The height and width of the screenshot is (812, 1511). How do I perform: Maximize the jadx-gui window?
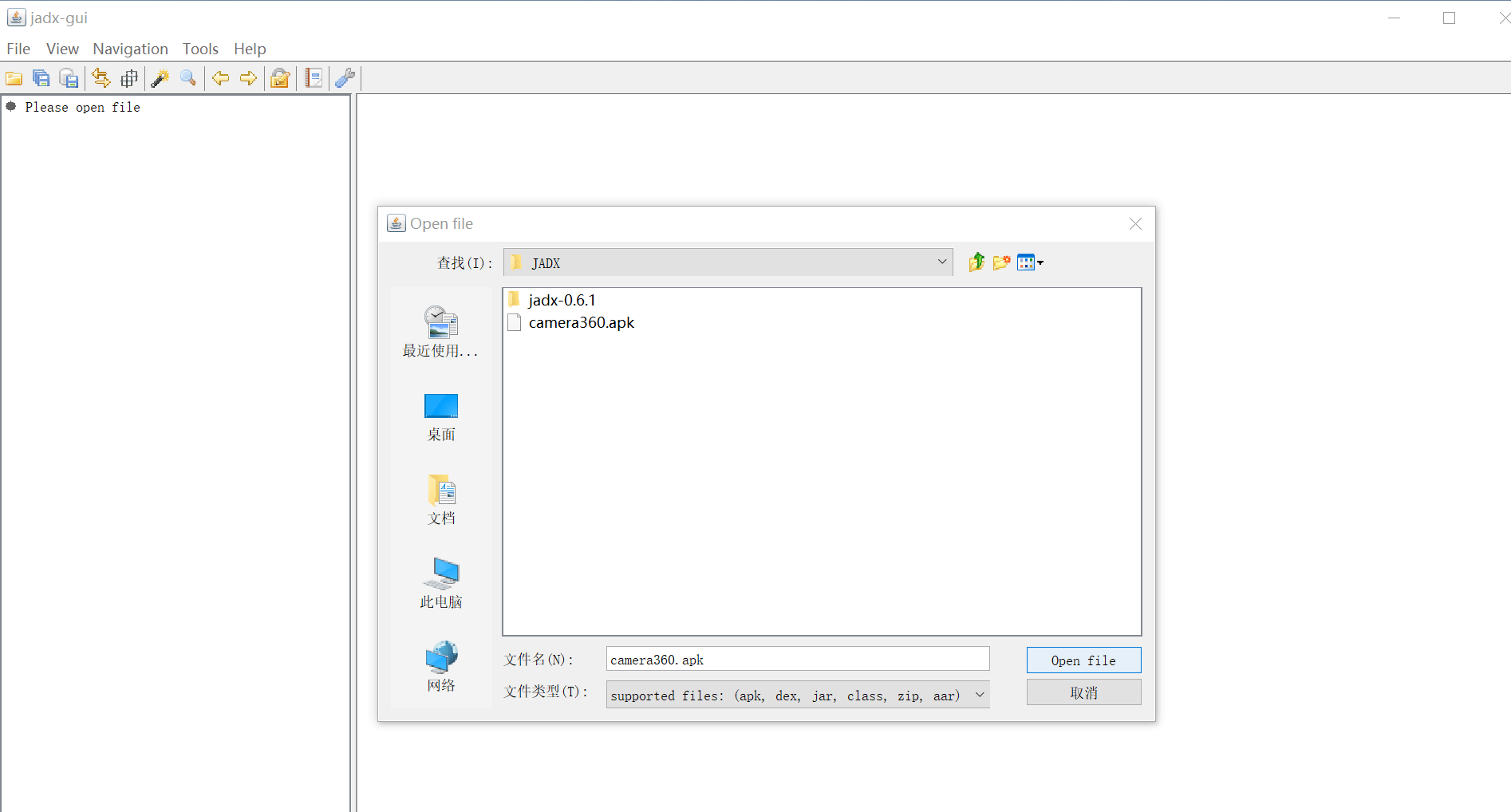pos(1450,18)
